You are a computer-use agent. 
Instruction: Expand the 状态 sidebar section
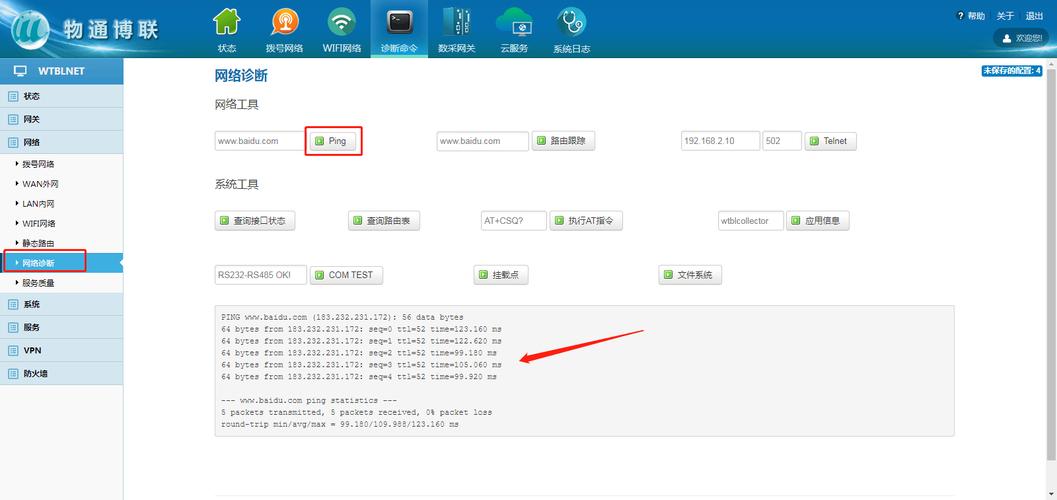61,96
